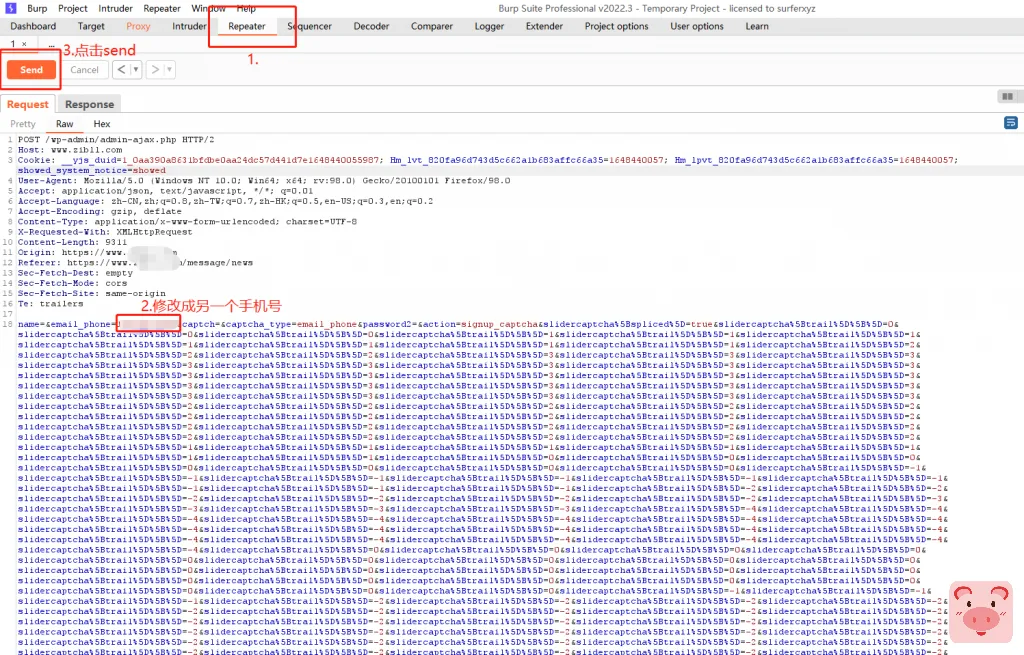Click the Referer header line

(x=135, y=263)
